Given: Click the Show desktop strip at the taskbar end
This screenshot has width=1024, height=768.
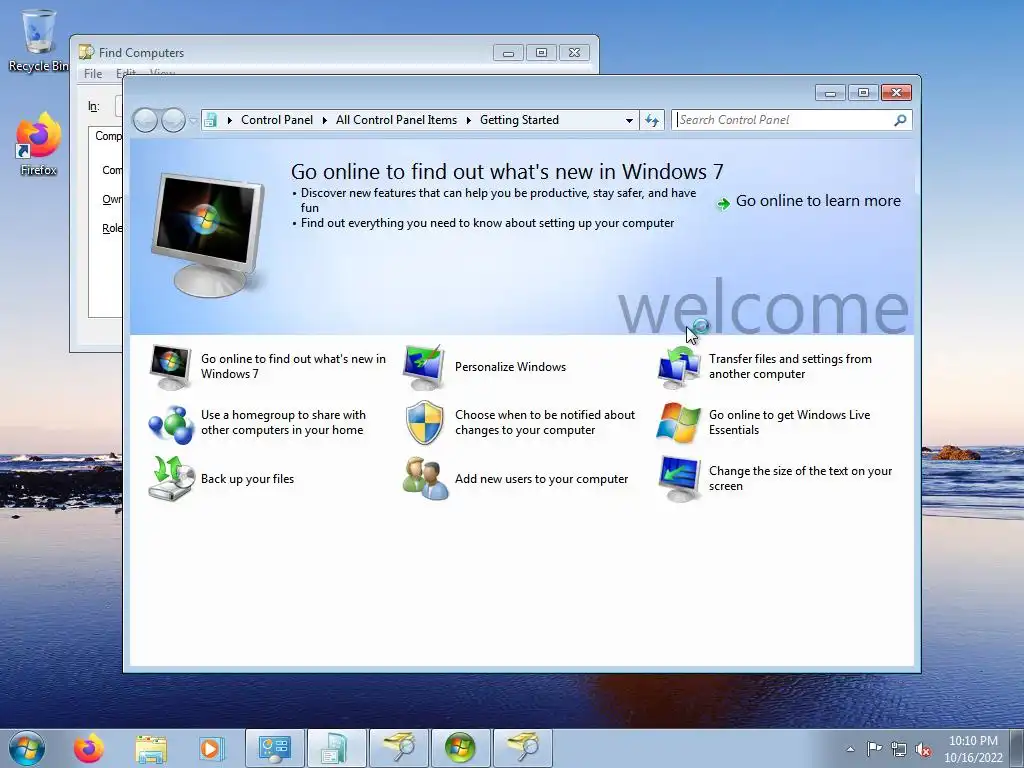Looking at the screenshot, I should 1017,748.
